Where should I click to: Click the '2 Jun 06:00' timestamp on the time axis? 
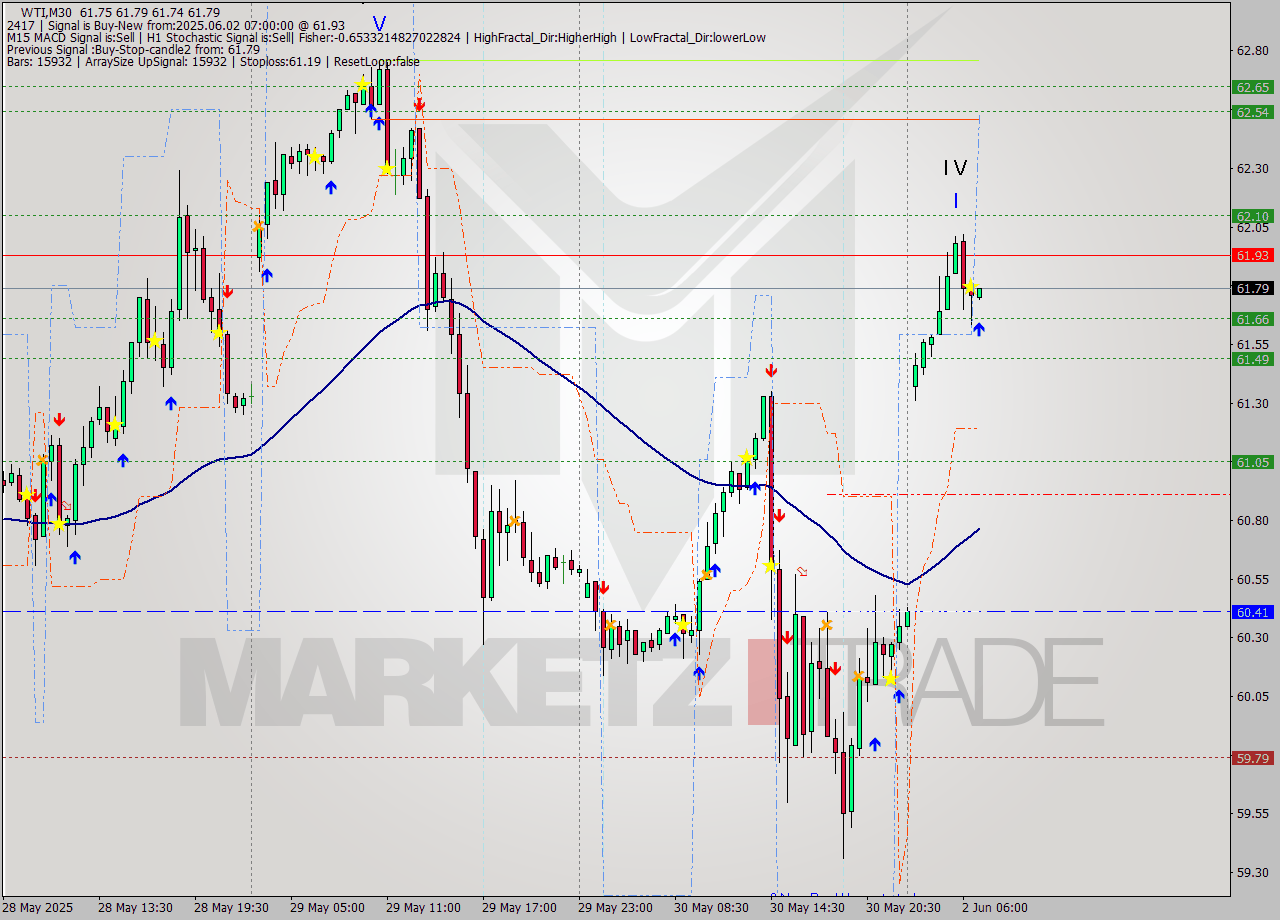click(995, 908)
